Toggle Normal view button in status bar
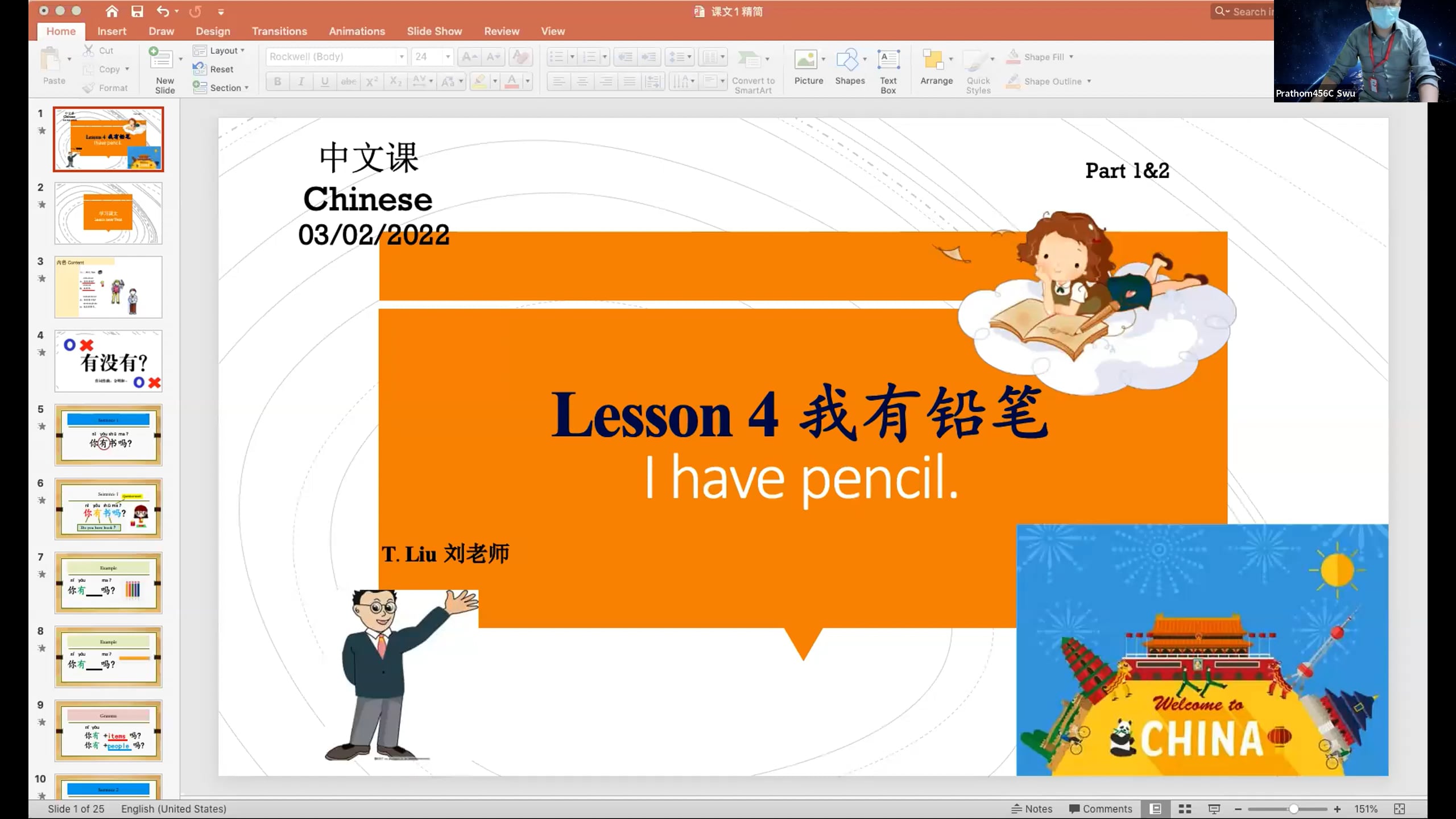Image resolution: width=1456 pixels, height=819 pixels. pyautogui.click(x=1156, y=809)
